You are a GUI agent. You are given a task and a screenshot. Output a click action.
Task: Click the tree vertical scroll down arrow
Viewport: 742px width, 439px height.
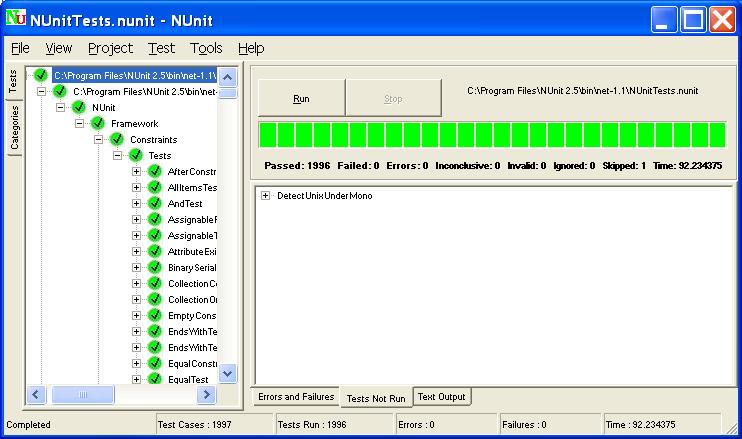pyautogui.click(x=228, y=374)
